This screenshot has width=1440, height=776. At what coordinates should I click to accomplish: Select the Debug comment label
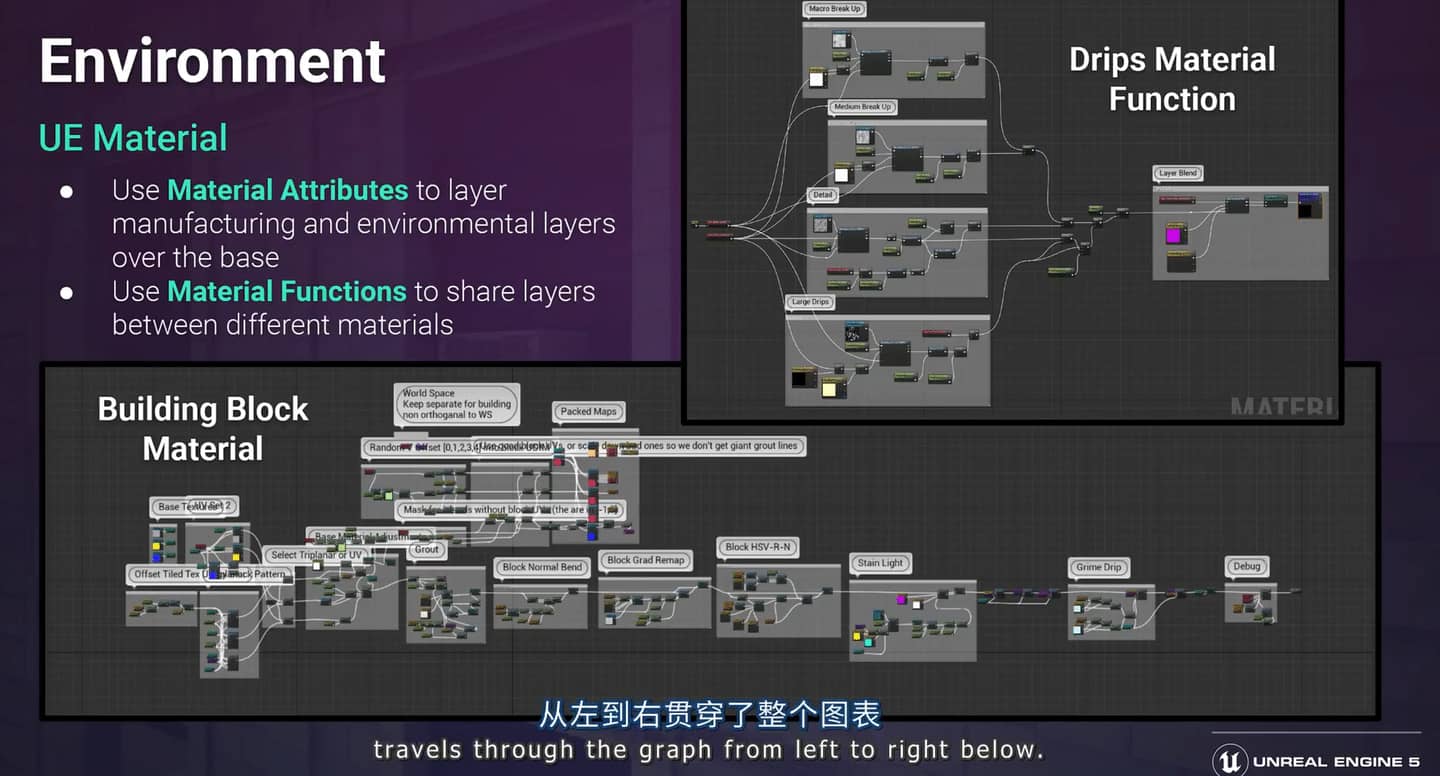pos(1247,566)
